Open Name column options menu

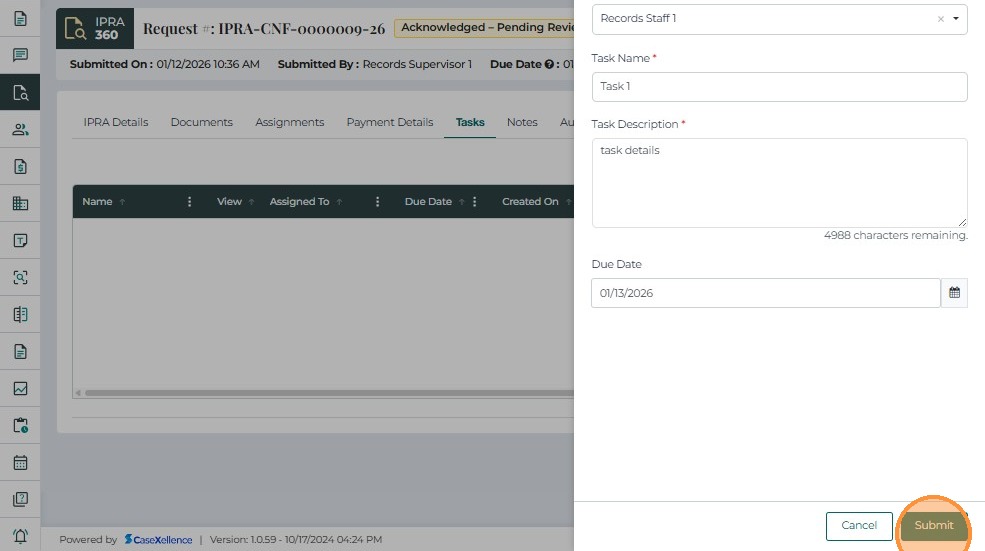(x=189, y=202)
